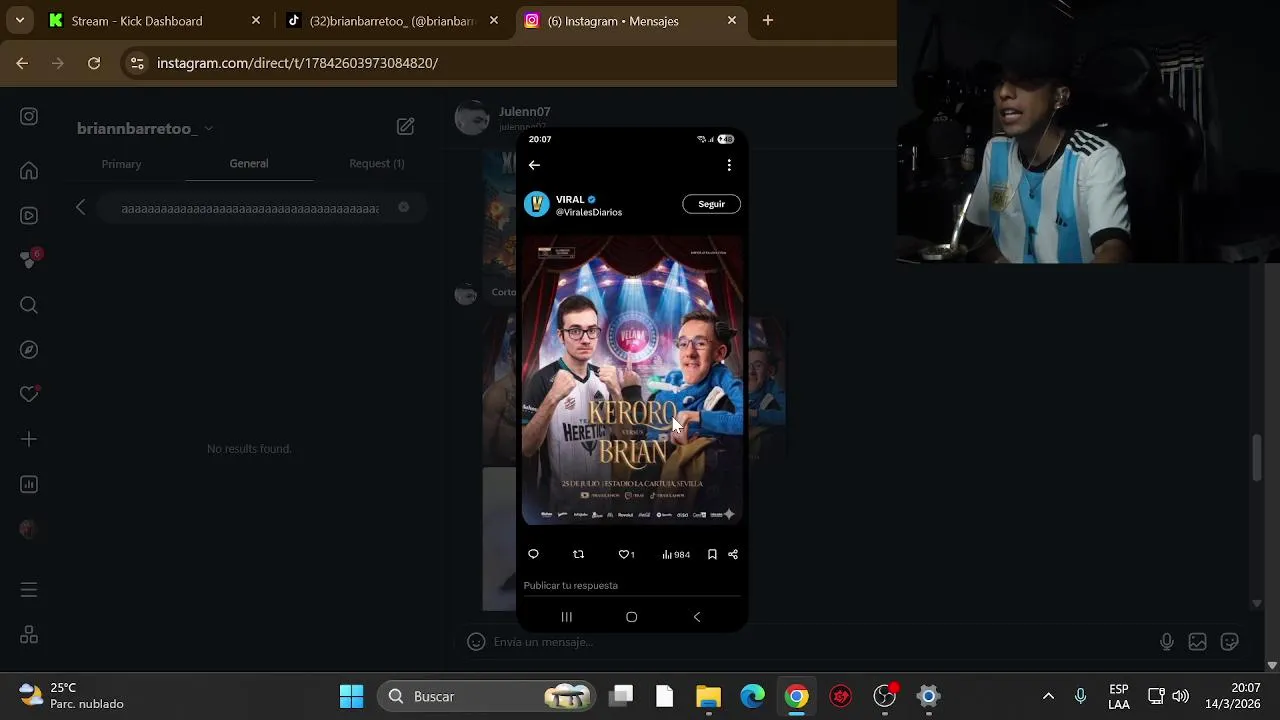This screenshot has height=720, width=1280.
Task: Click Publicar tu respuesta field
Action: click(632, 585)
